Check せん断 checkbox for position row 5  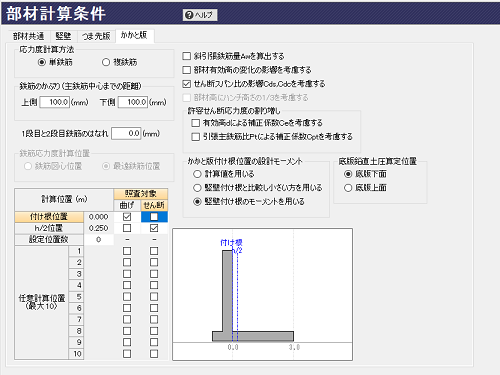[x=154, y=297]
